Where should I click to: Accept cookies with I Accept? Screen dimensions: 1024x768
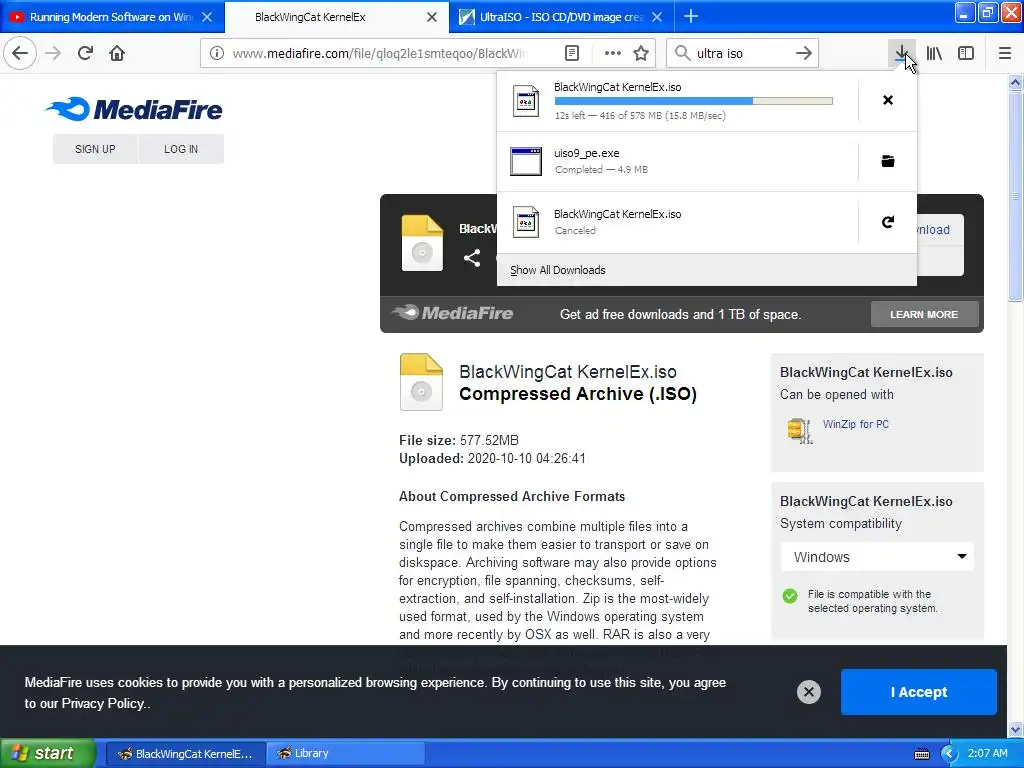(919, 692)
